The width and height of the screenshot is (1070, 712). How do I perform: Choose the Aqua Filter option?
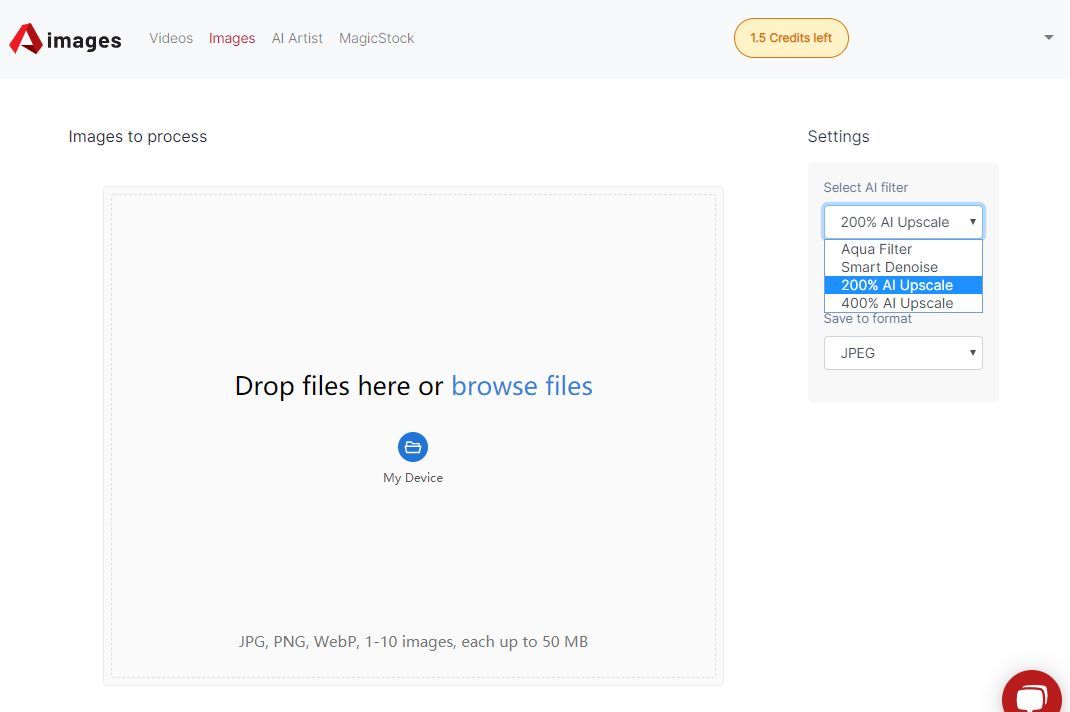point(877,249)
